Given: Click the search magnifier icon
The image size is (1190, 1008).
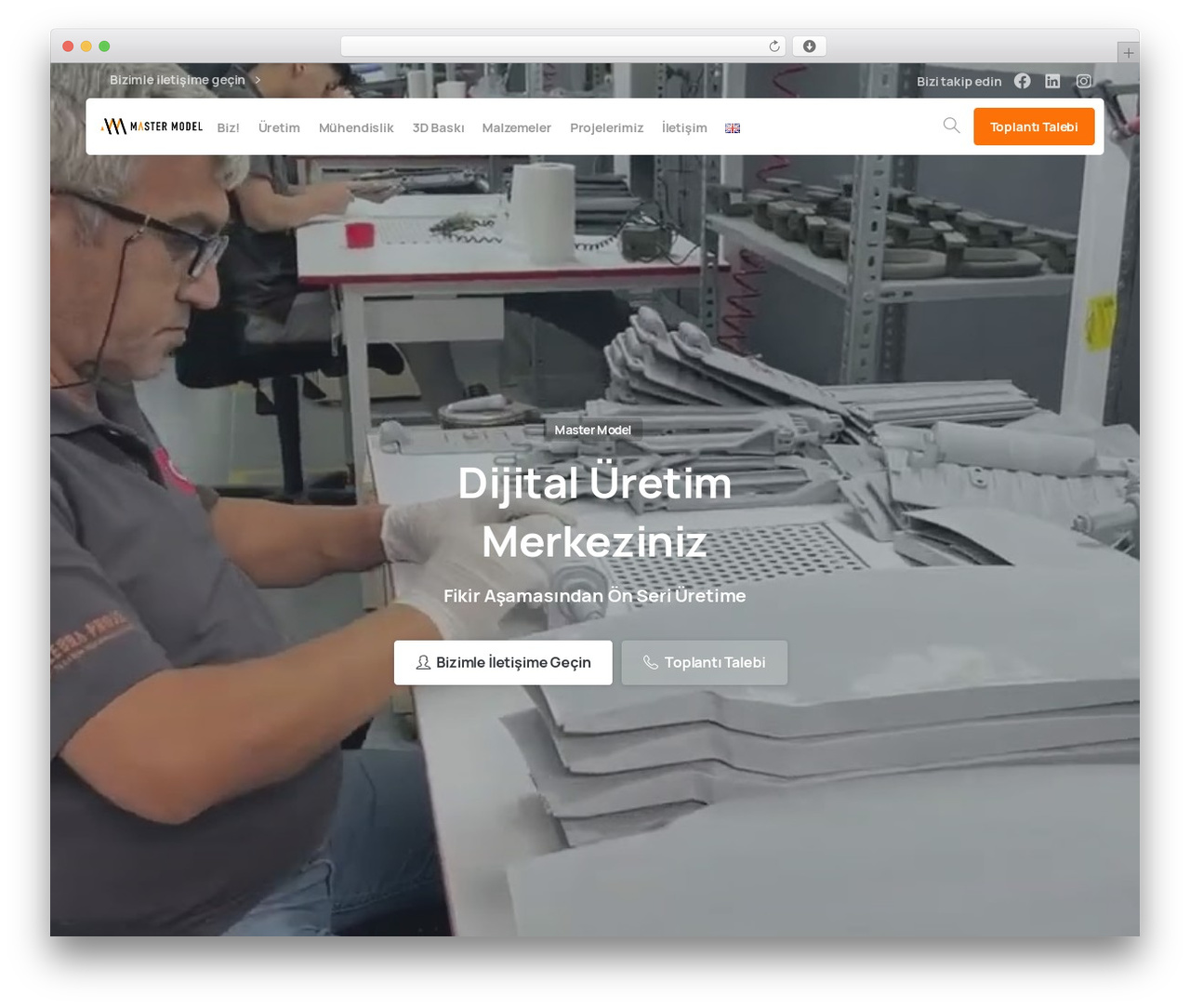Looking at the screenshot, I should coord(951,125).
